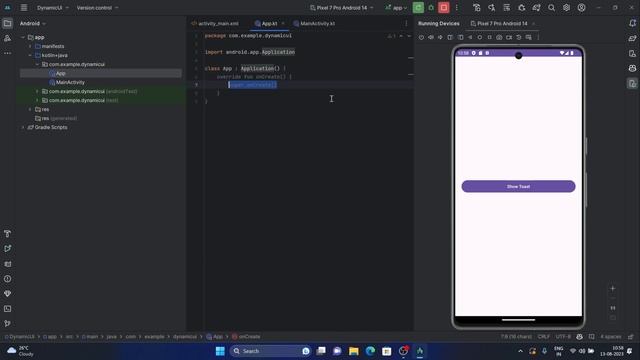
Task: Expand Gradle Scripts node
Action: pos(23,127)
